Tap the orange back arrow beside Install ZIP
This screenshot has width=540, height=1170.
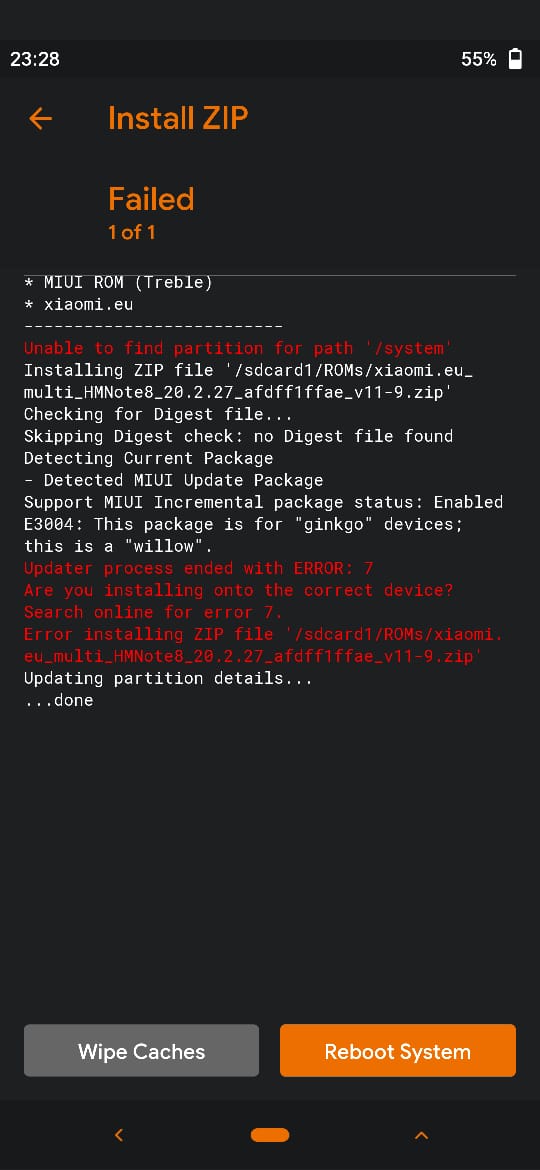40,118
